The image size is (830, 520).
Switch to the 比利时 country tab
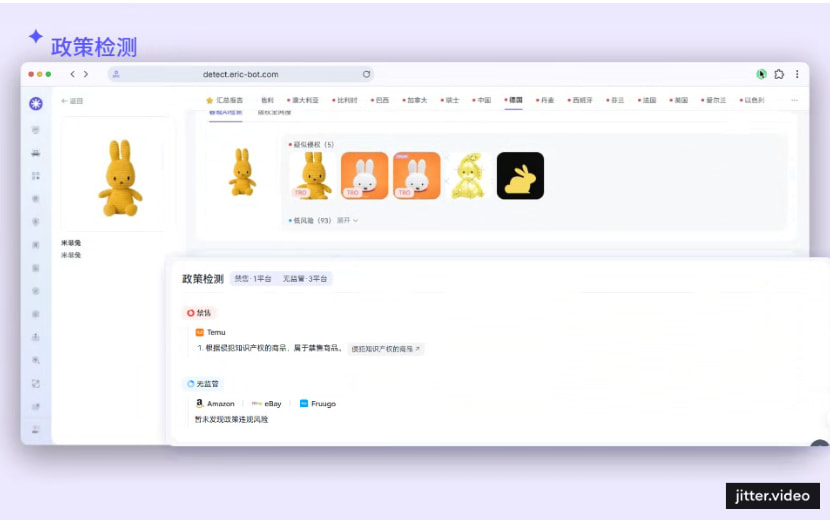pos(345,100)
